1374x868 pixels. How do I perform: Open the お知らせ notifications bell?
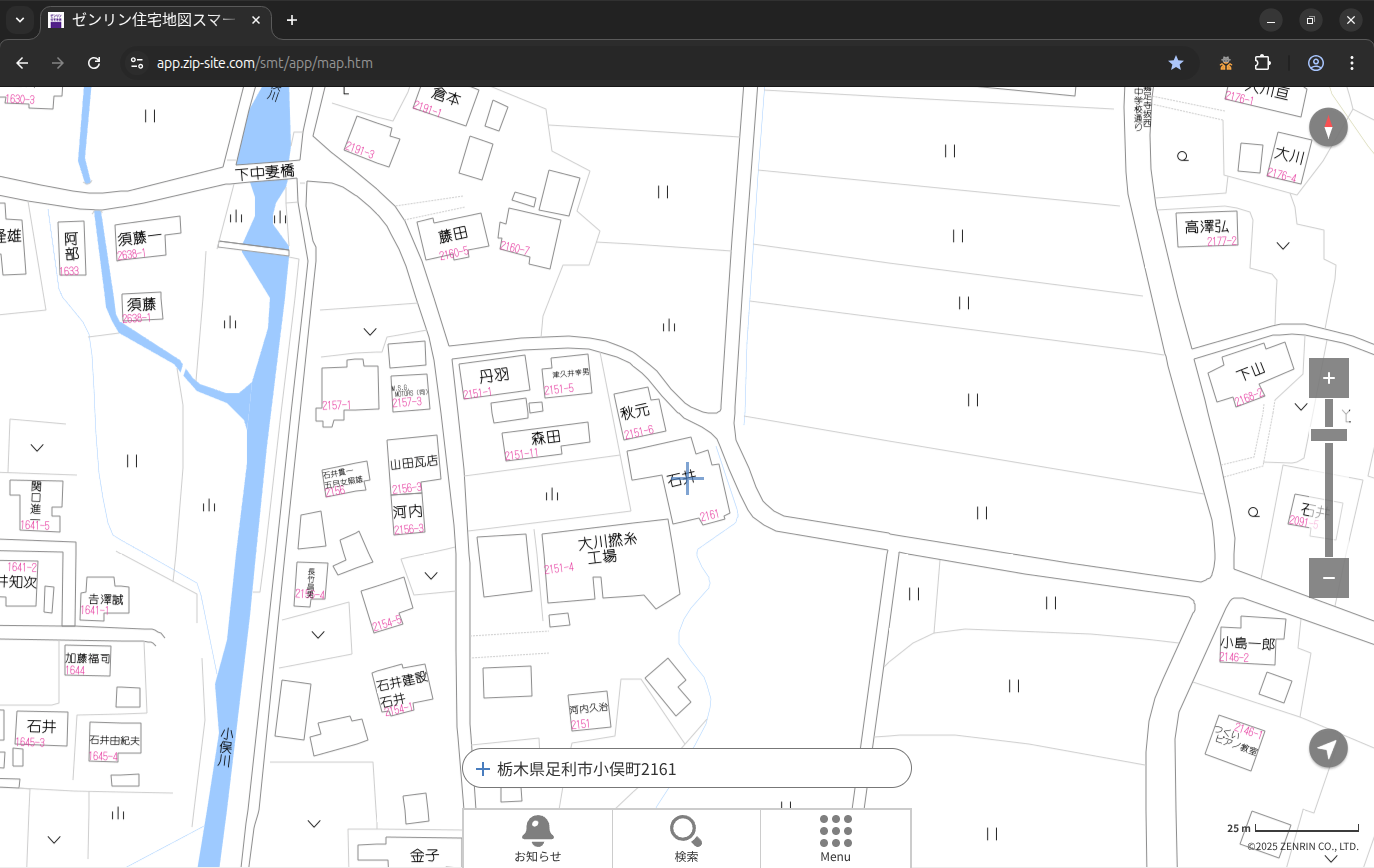pos(537,837)
